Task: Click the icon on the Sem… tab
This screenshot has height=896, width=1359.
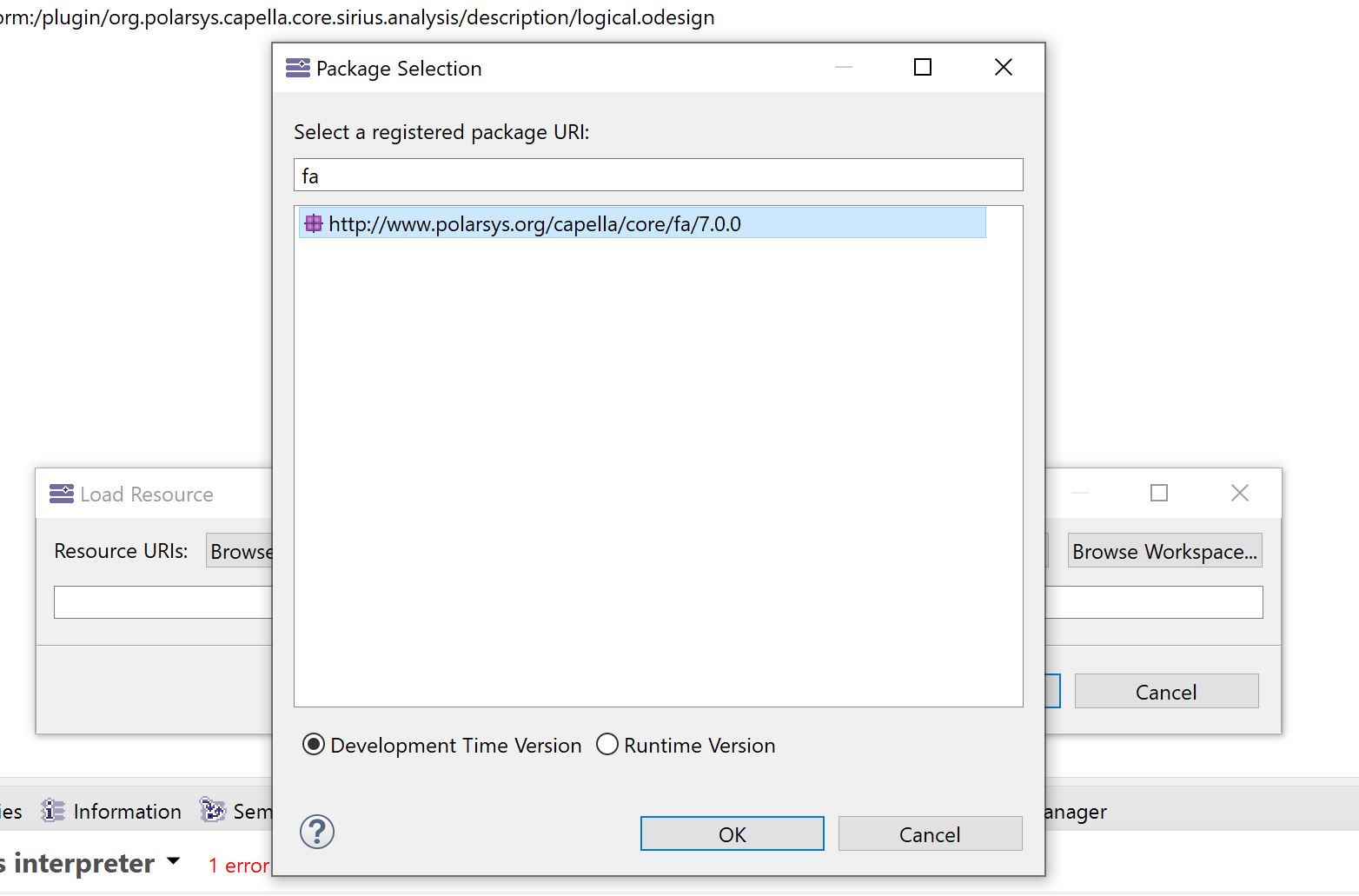Action: click(213, 810)
